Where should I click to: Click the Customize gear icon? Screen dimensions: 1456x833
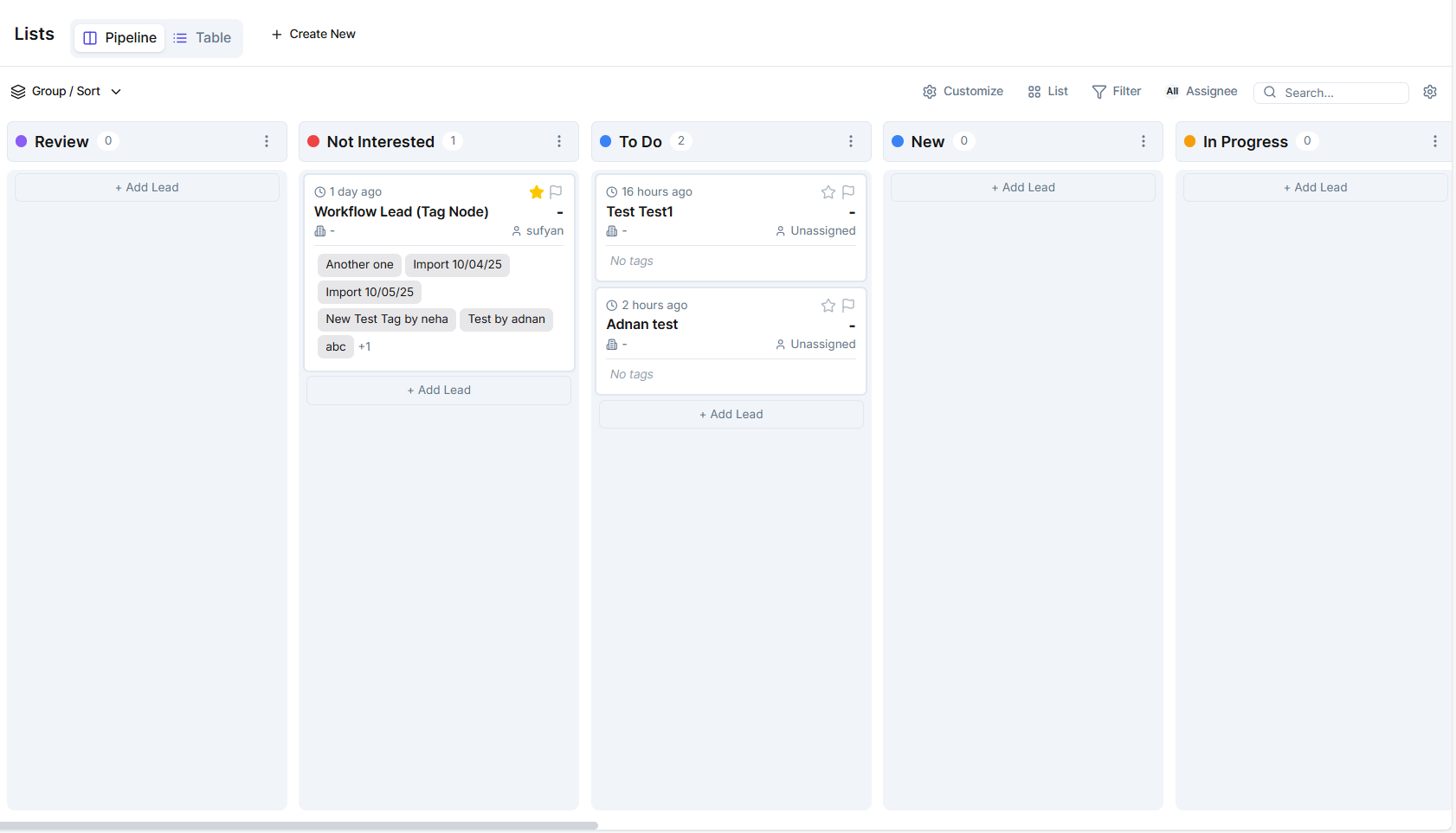pos(930,92)
